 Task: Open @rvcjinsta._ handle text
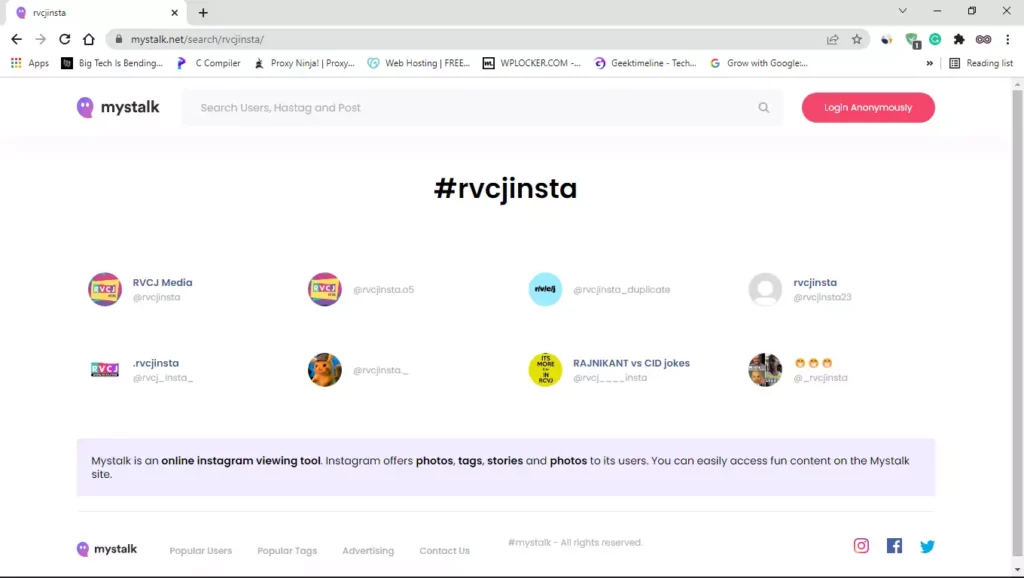pyautogui.click(x=381, y=370)
